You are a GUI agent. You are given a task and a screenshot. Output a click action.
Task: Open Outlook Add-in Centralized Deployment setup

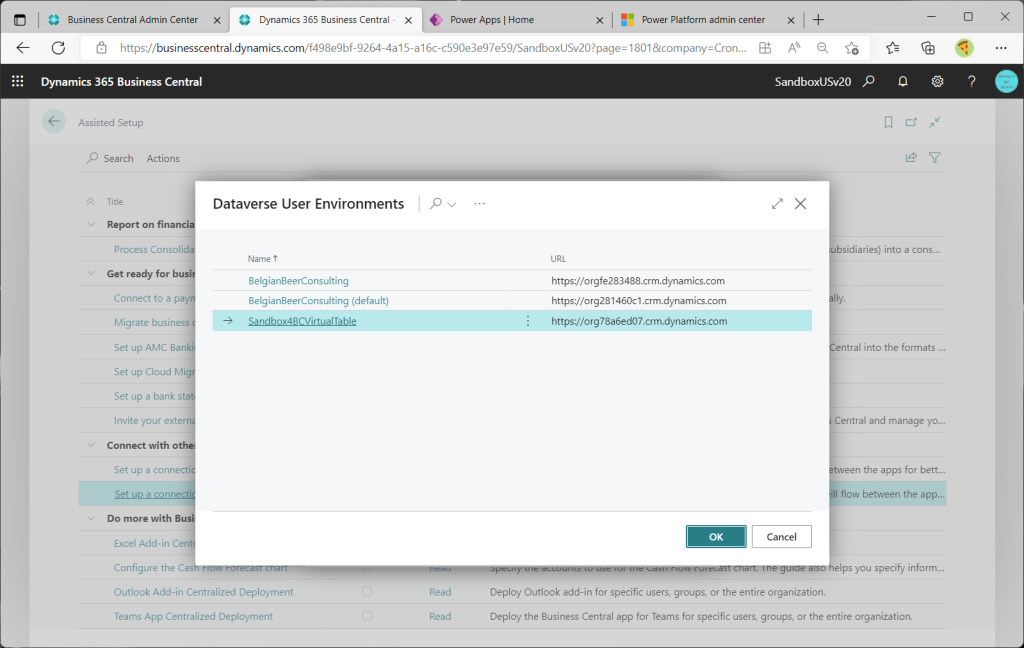click(x=203, y=592)
